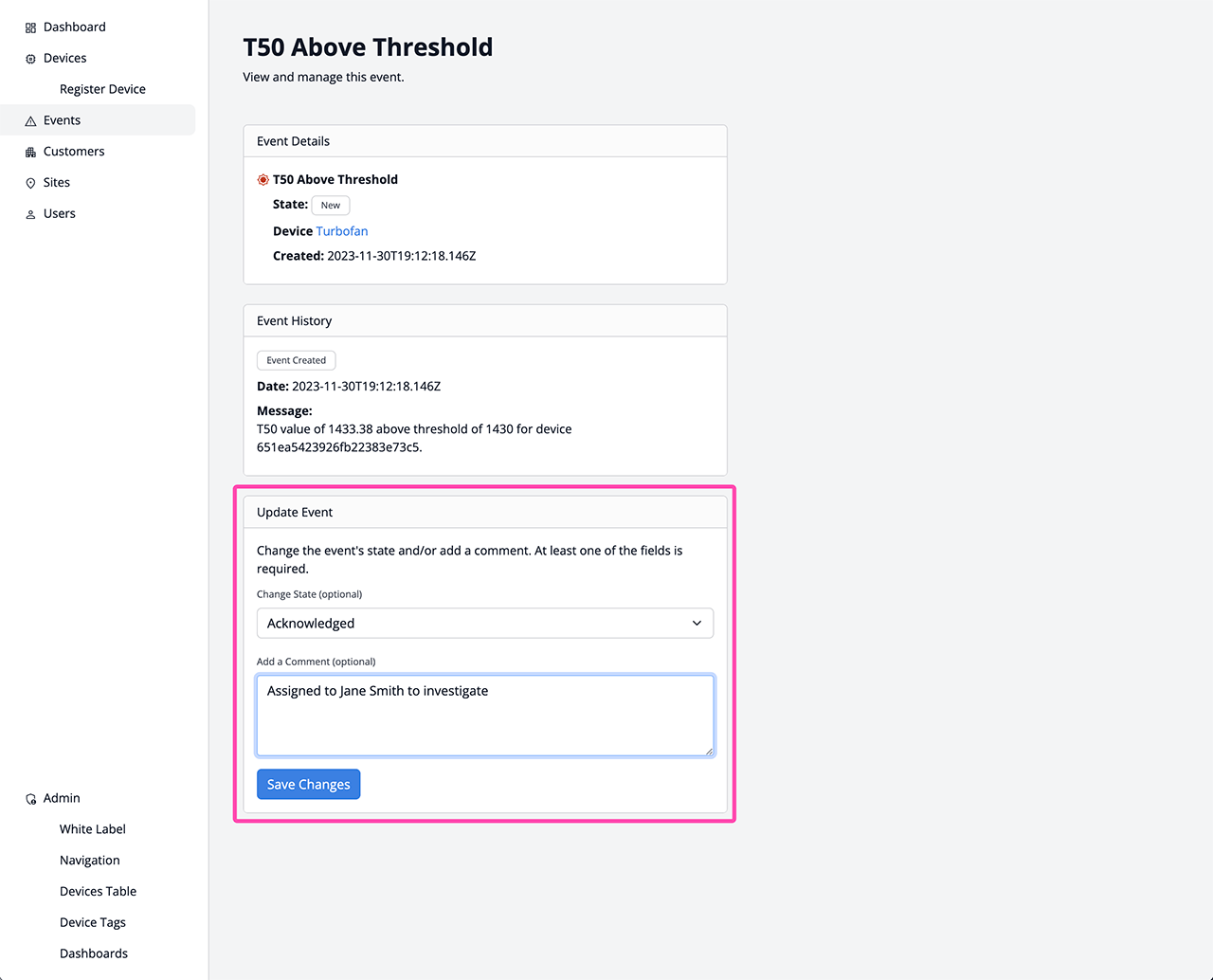Click the Dashboard grid icon
1213x980 pixels.
click(30, 27)
